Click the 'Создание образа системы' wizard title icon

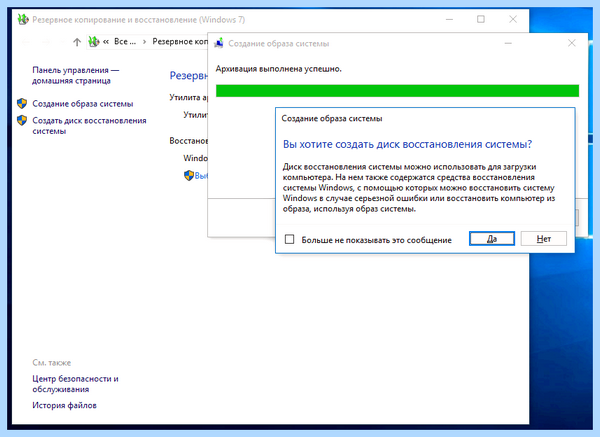point(219,43)
